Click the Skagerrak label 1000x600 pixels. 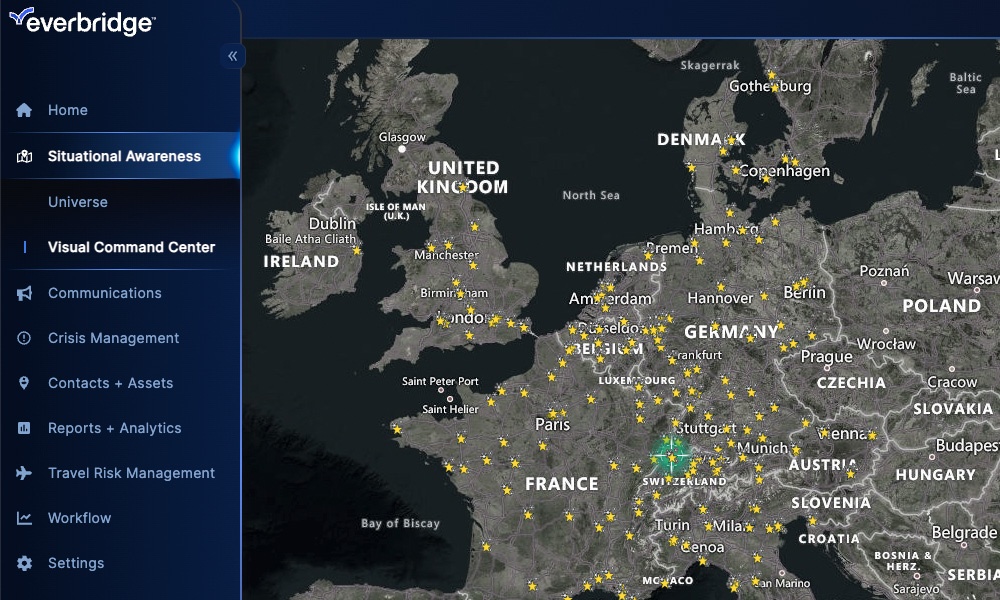click(x=710, y=65)
